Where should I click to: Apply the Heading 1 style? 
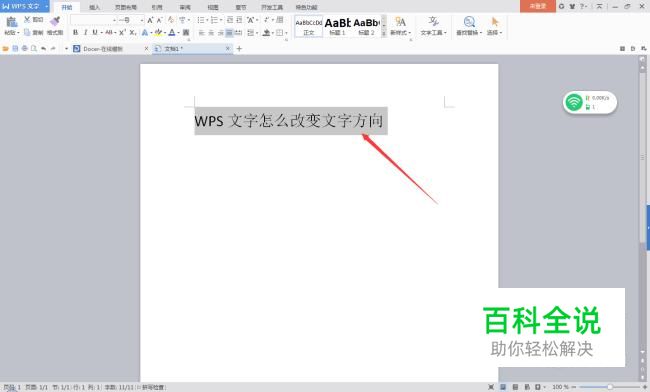(x=337, y=26)
